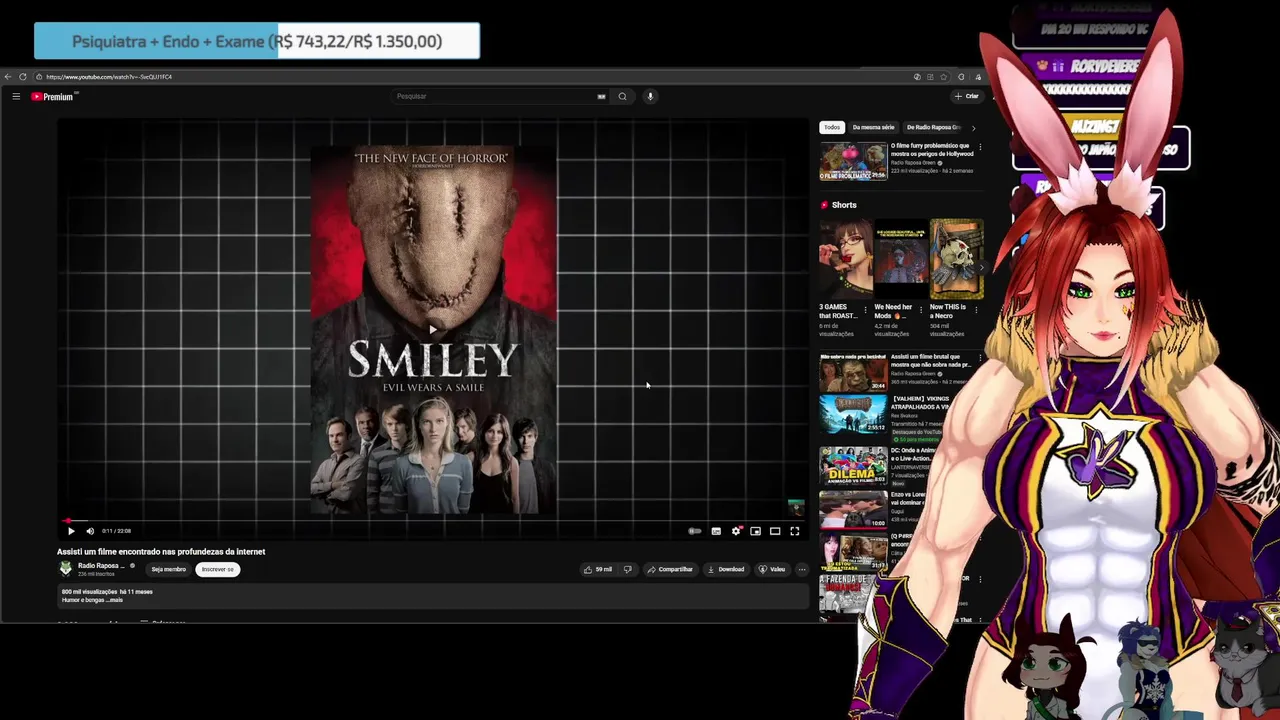The image size is (1280, 720).
Task: Select the Da mesma série chip
Action: click(873, 127)
